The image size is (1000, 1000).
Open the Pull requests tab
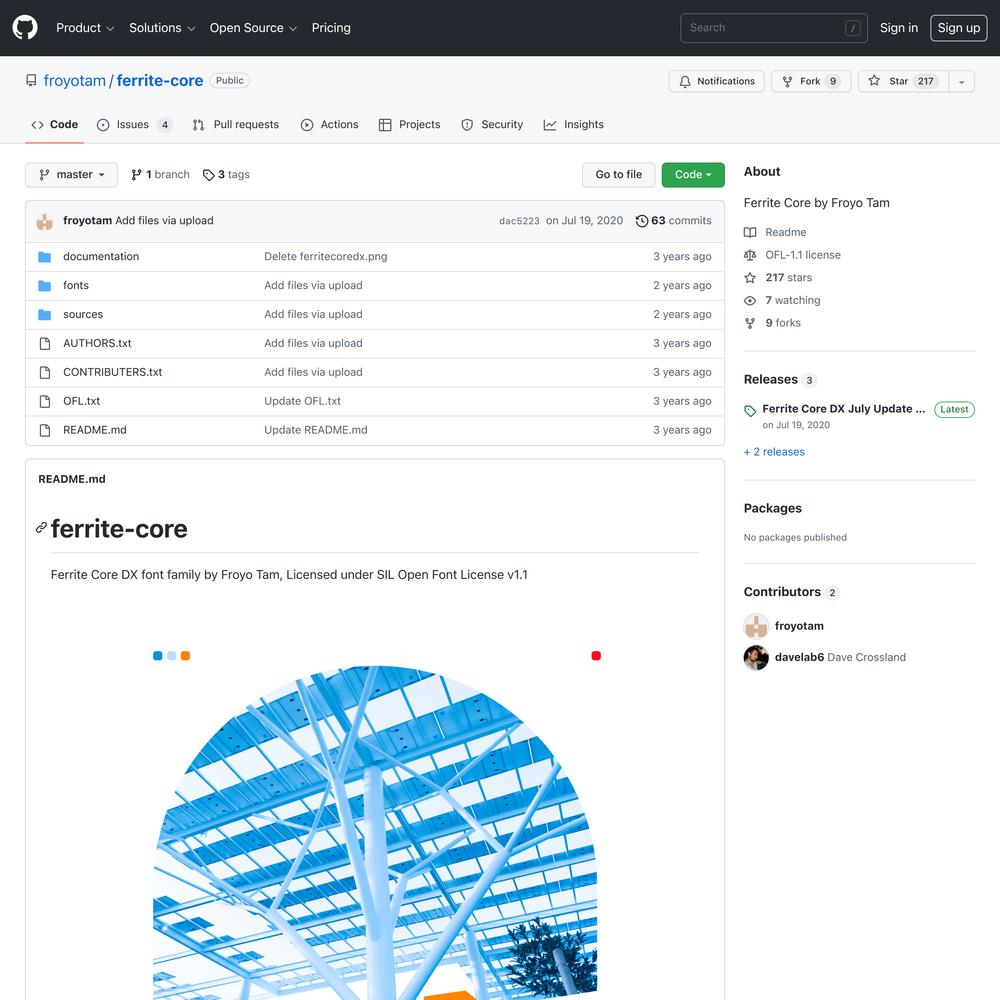click(x=236, y=124)
